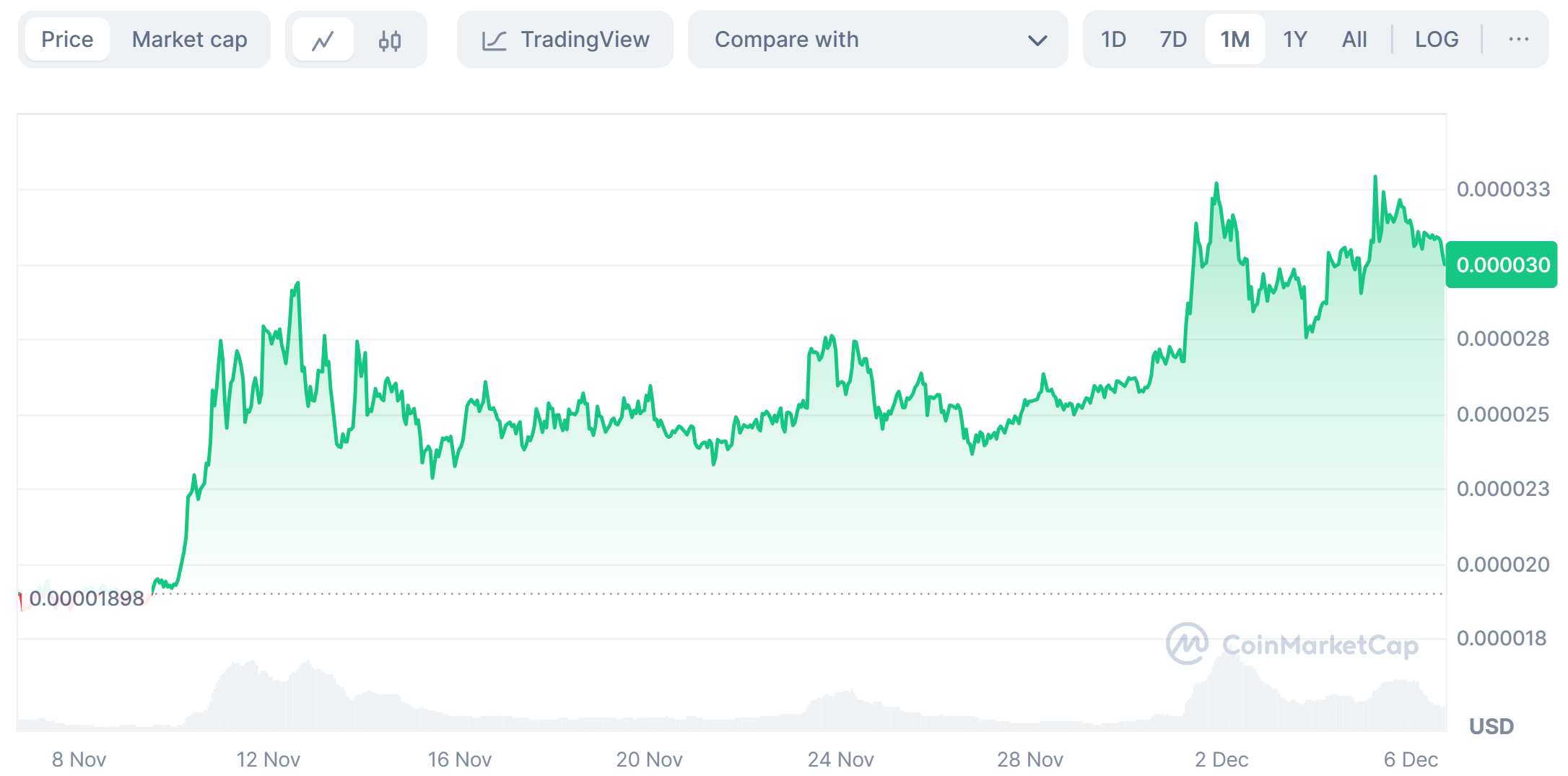This screenshot has width=1568, height=776.
Task: Click the current price label 0.000030
Action: click(x=1502, y=265)
